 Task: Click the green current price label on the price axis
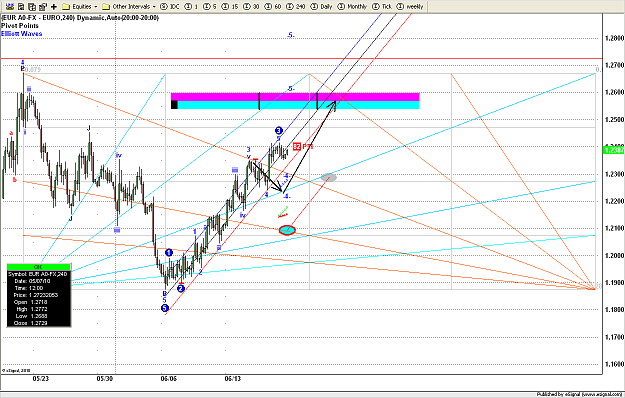614,150
